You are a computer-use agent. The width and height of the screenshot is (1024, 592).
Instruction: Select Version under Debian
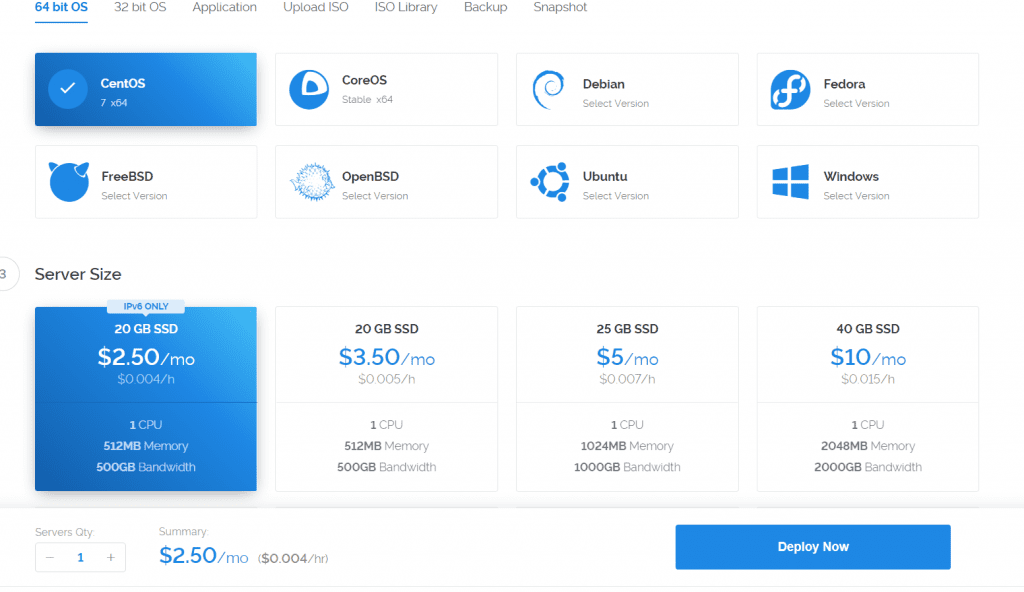615,103
